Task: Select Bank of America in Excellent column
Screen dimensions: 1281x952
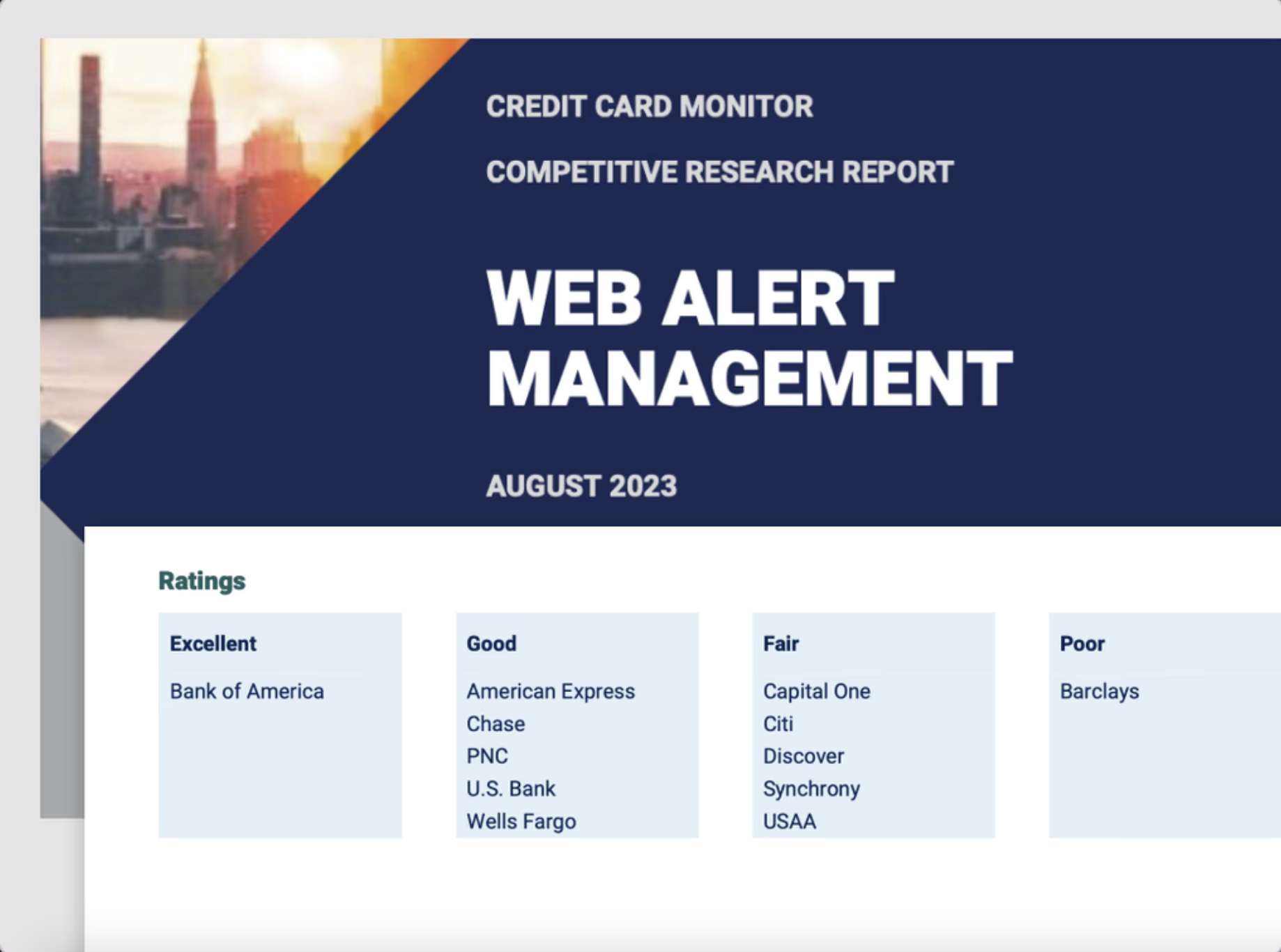Action: click(x=247, y=691)
